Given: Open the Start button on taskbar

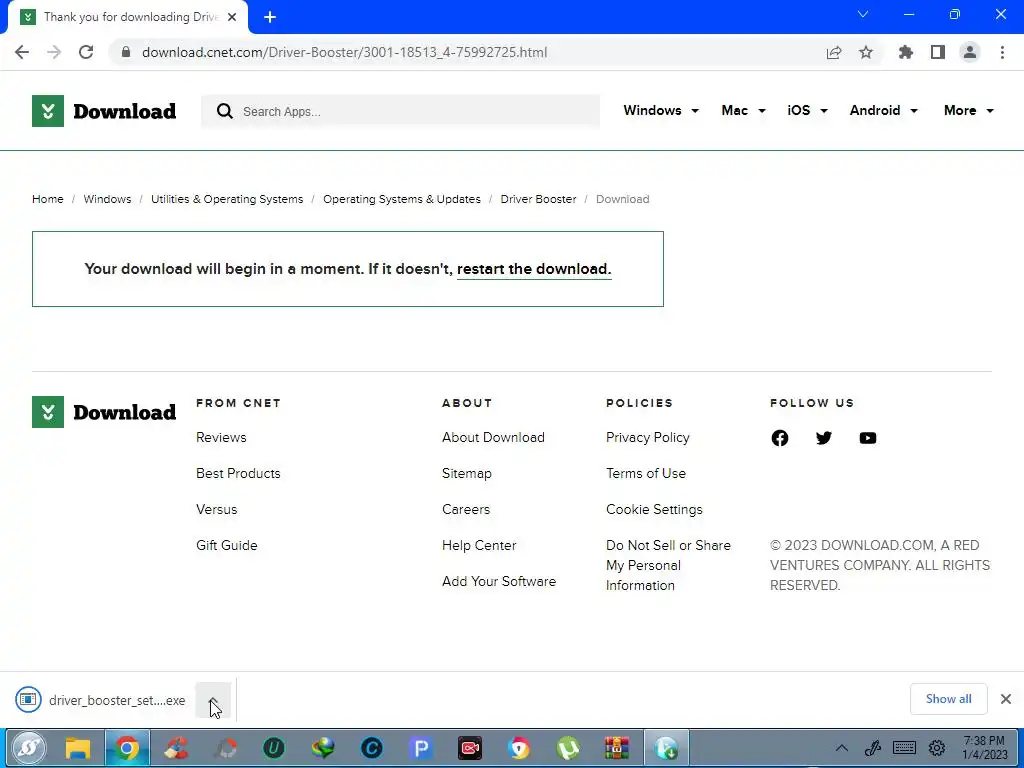Looking at the screenshot, I should point(28,748).
